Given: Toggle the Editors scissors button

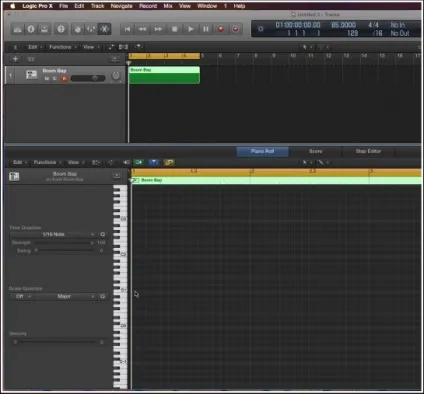Looking at the screenshot, I should click(104, 29).
